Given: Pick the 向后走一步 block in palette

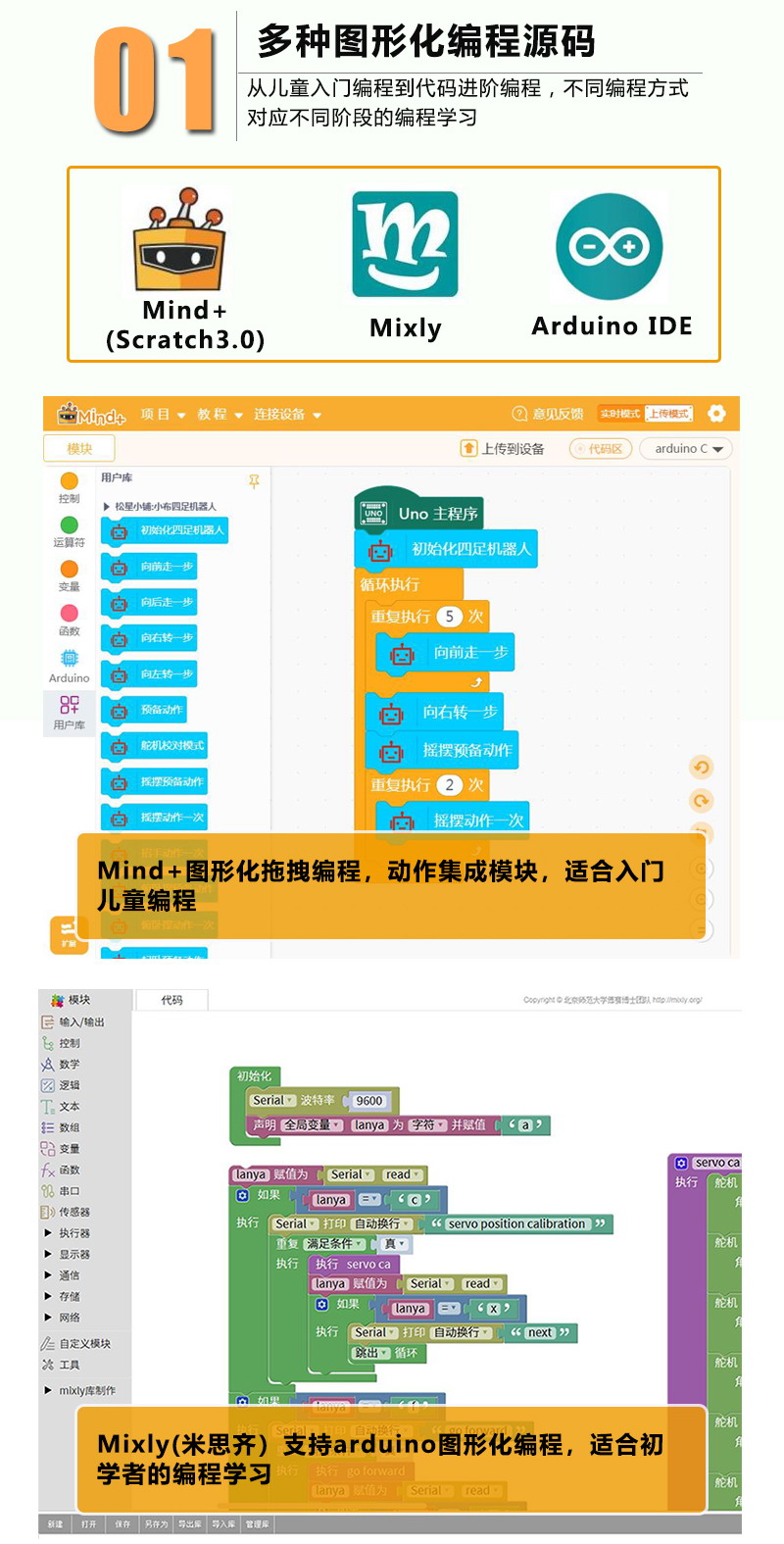Looking at the screenshot, I should (x=151, y=602).
